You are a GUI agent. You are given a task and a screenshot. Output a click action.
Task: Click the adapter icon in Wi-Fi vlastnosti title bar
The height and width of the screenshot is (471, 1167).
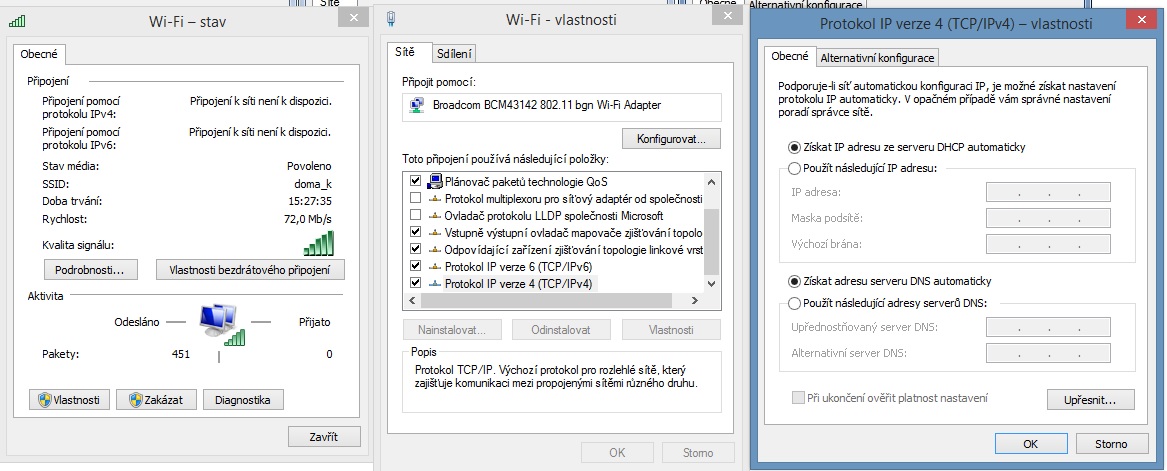[x=391, y=19]
